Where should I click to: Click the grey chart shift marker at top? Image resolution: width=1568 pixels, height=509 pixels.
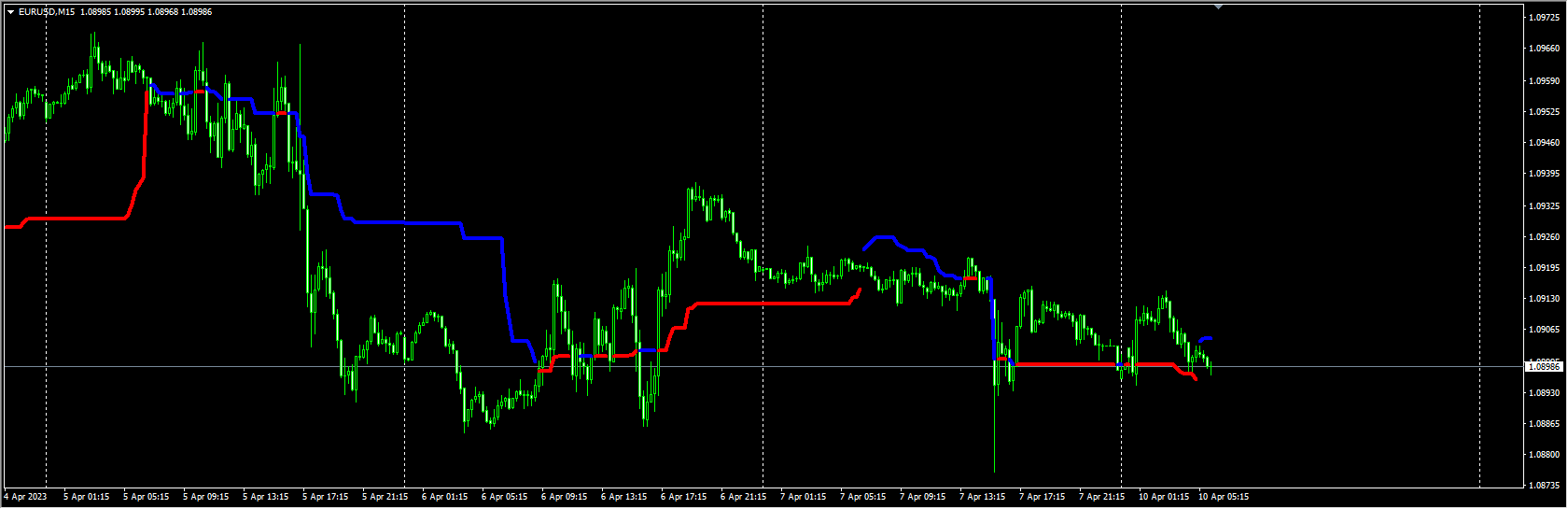coord(1218,7)
